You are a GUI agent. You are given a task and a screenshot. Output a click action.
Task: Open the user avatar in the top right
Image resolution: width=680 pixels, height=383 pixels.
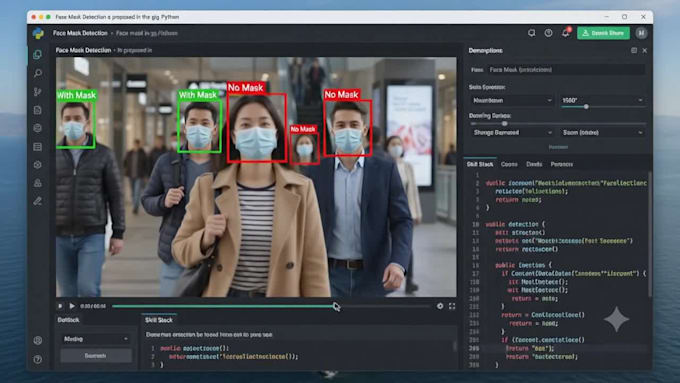(x=641, y=33)
